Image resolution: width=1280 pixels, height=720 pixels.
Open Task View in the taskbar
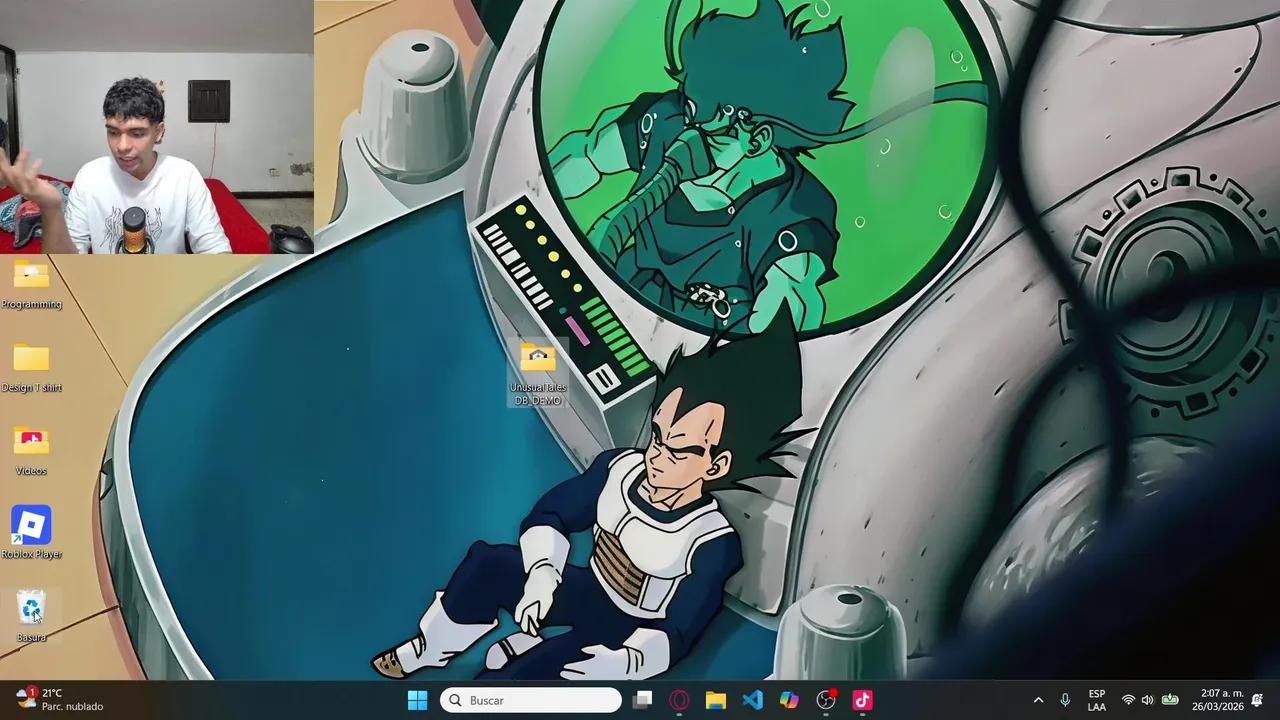(x=643, y=700)
